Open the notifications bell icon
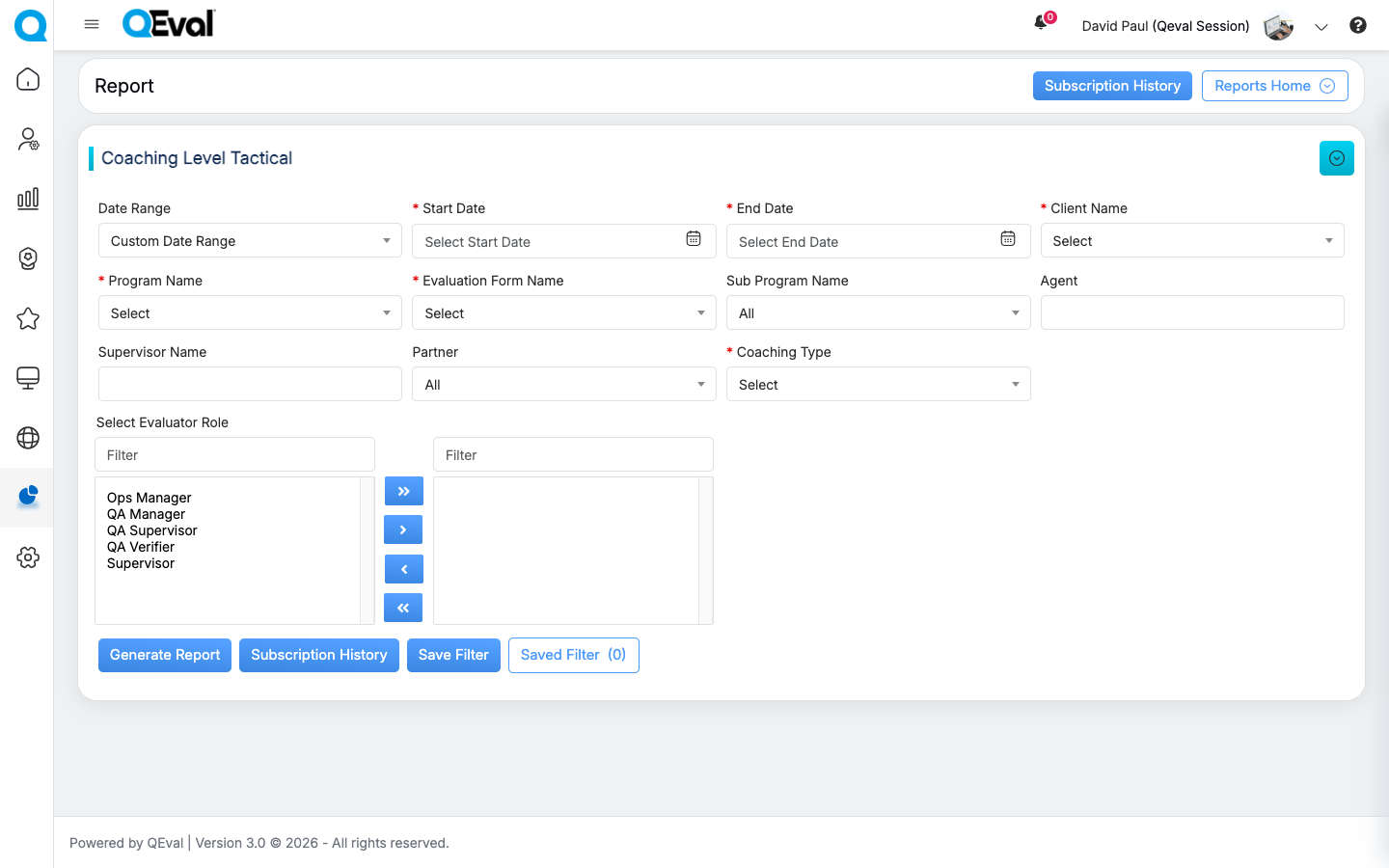 pos(1041,23)
